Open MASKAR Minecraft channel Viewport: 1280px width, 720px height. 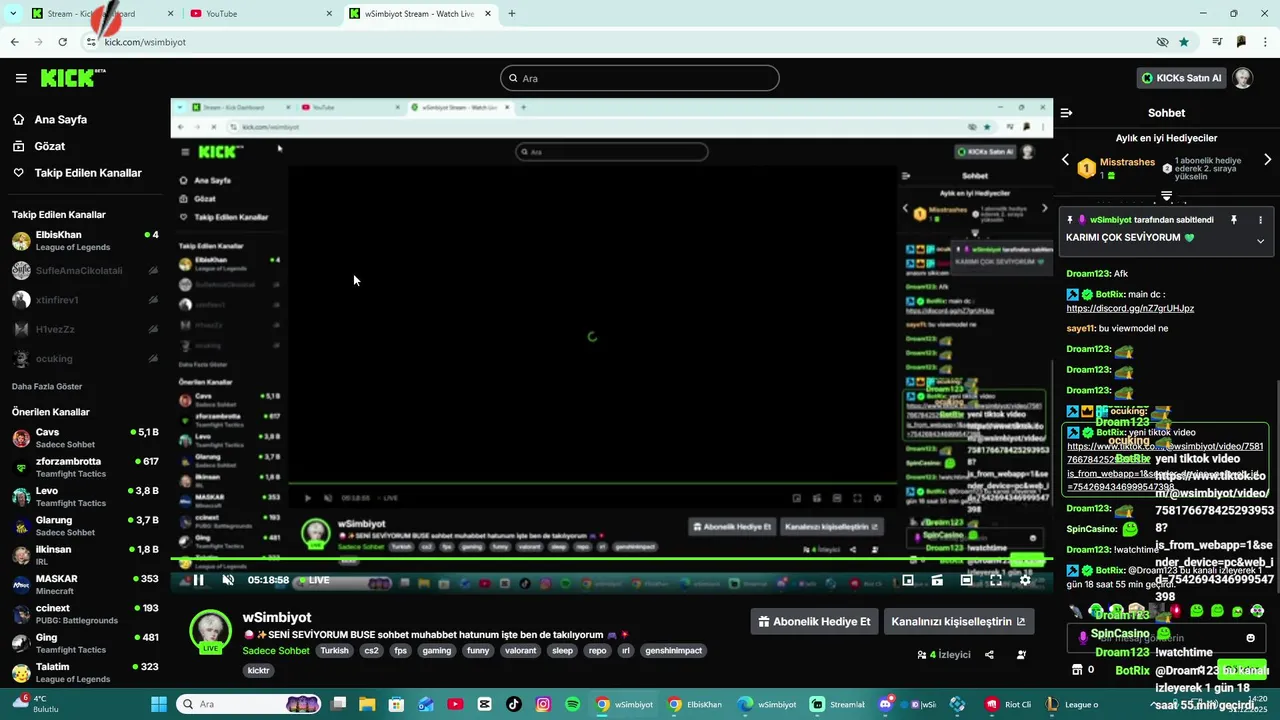point(84,584)
